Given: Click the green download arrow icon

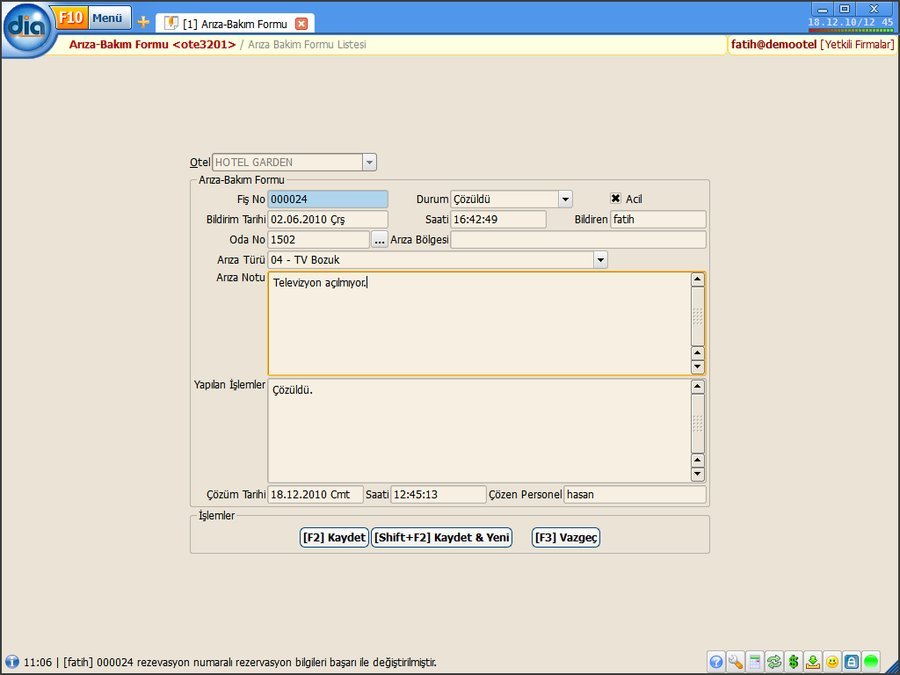Looking at the screenshot, I should coord(813,662).
